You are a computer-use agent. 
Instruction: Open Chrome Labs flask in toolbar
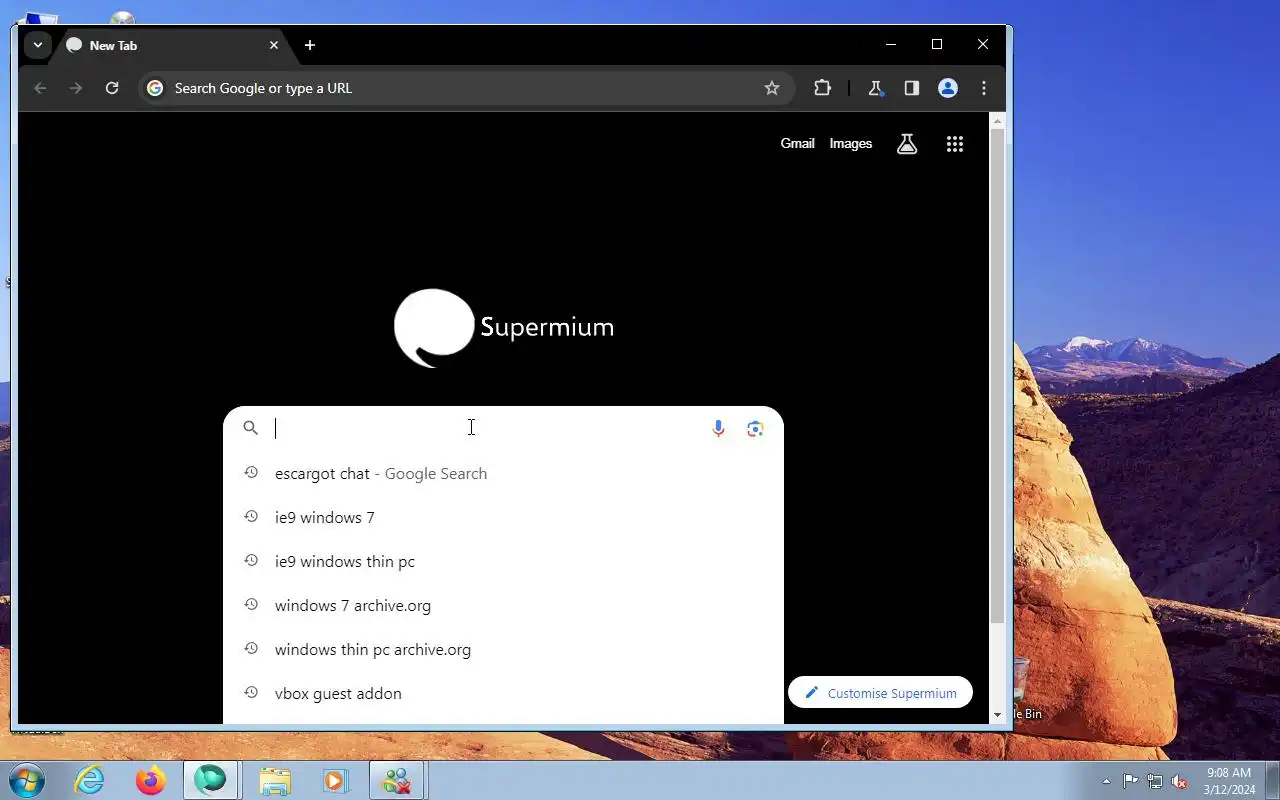pos(875,88)
